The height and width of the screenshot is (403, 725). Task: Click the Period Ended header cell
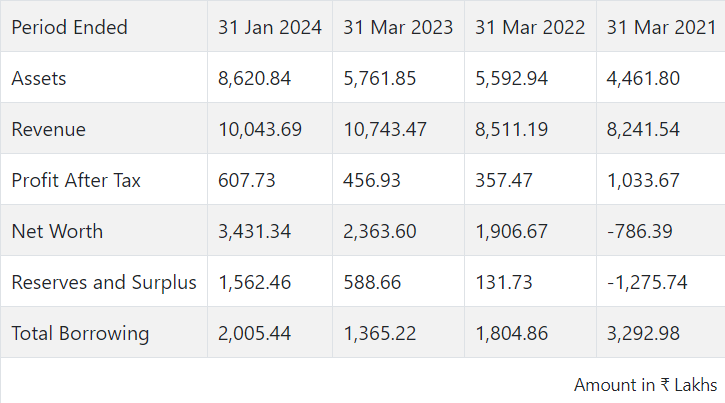[69, 27]
